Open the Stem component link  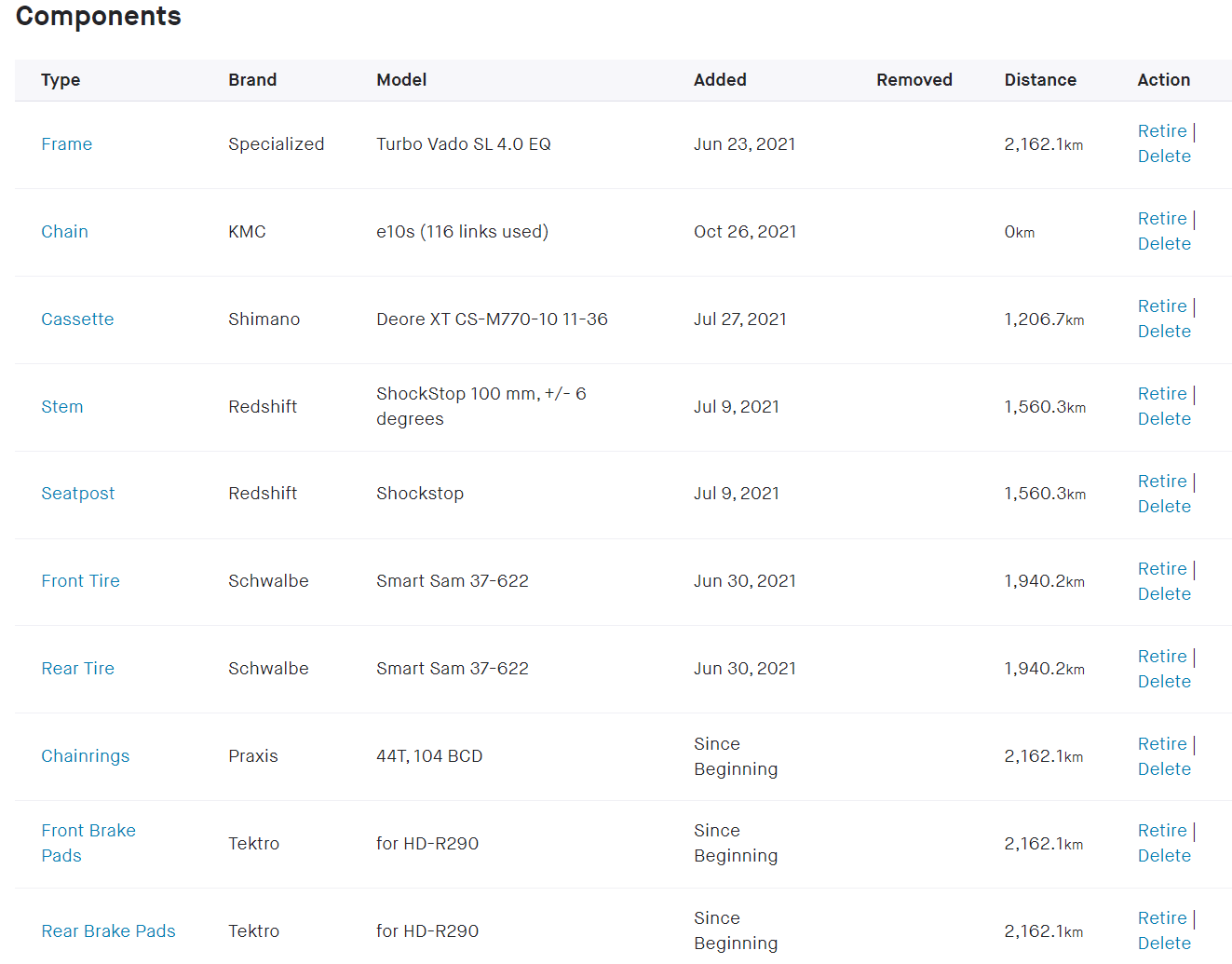click(61, 407)
